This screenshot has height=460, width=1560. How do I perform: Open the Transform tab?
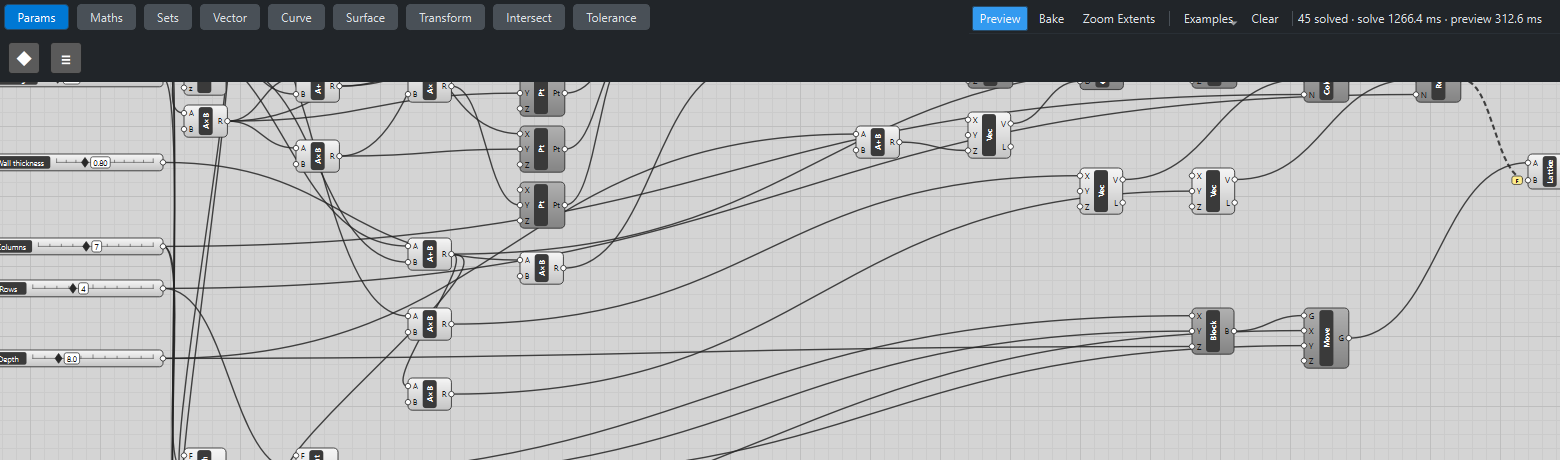[446, 18]
